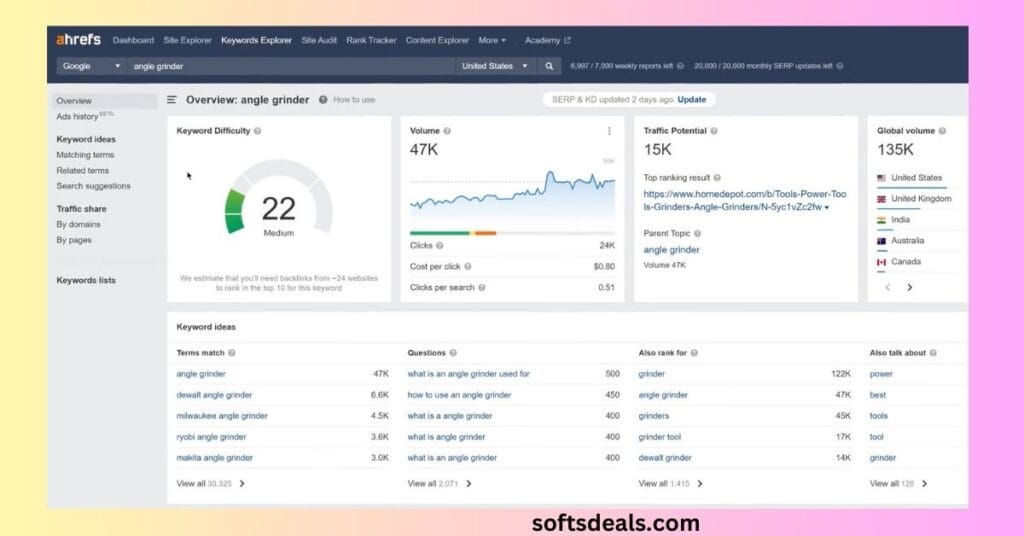Viewport: 1024px width, 536px height.
Task: Click the milwaukee angle grinder keyword
Action: pos(222,416)
